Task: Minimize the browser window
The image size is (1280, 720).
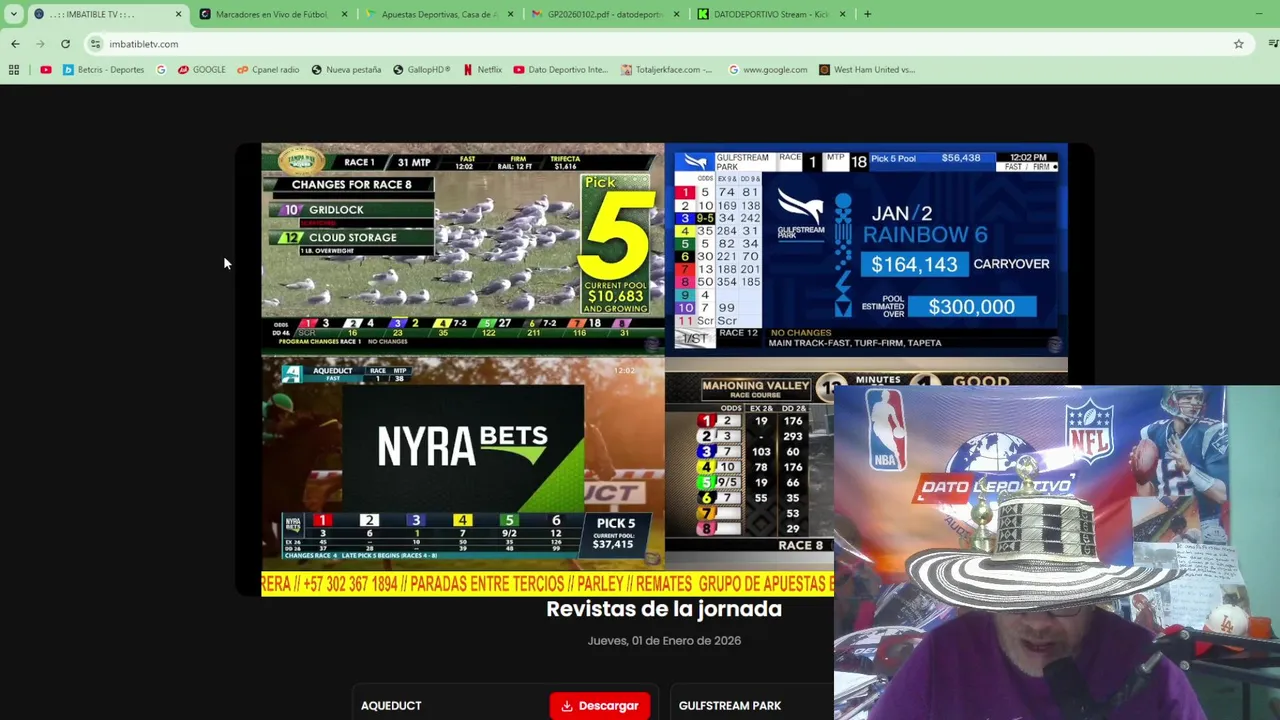Action: coord(1258,14)
